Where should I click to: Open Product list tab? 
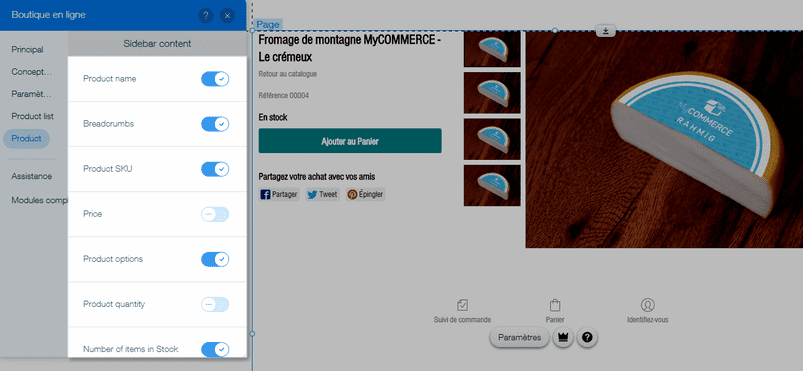click(x=32, y=116)
